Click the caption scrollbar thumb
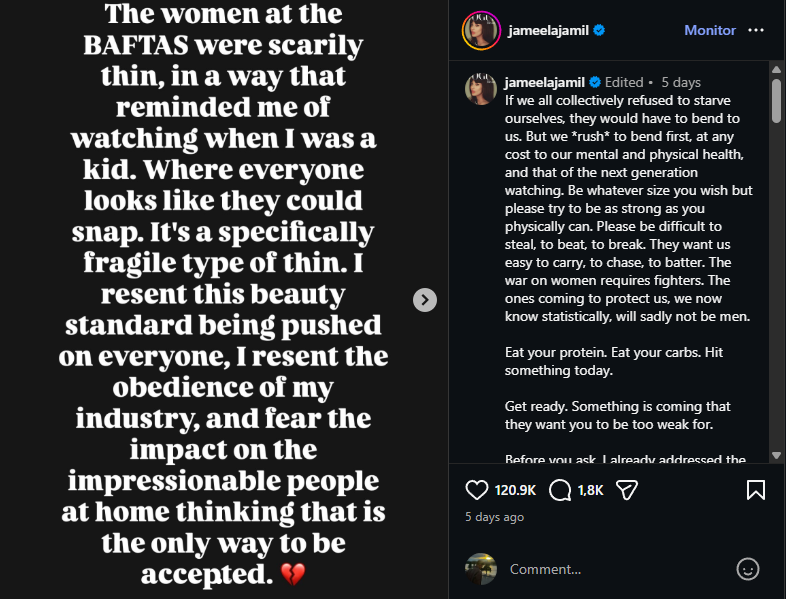Image resolution: width=786 pixels, height=599 pixels. [776, 100]
